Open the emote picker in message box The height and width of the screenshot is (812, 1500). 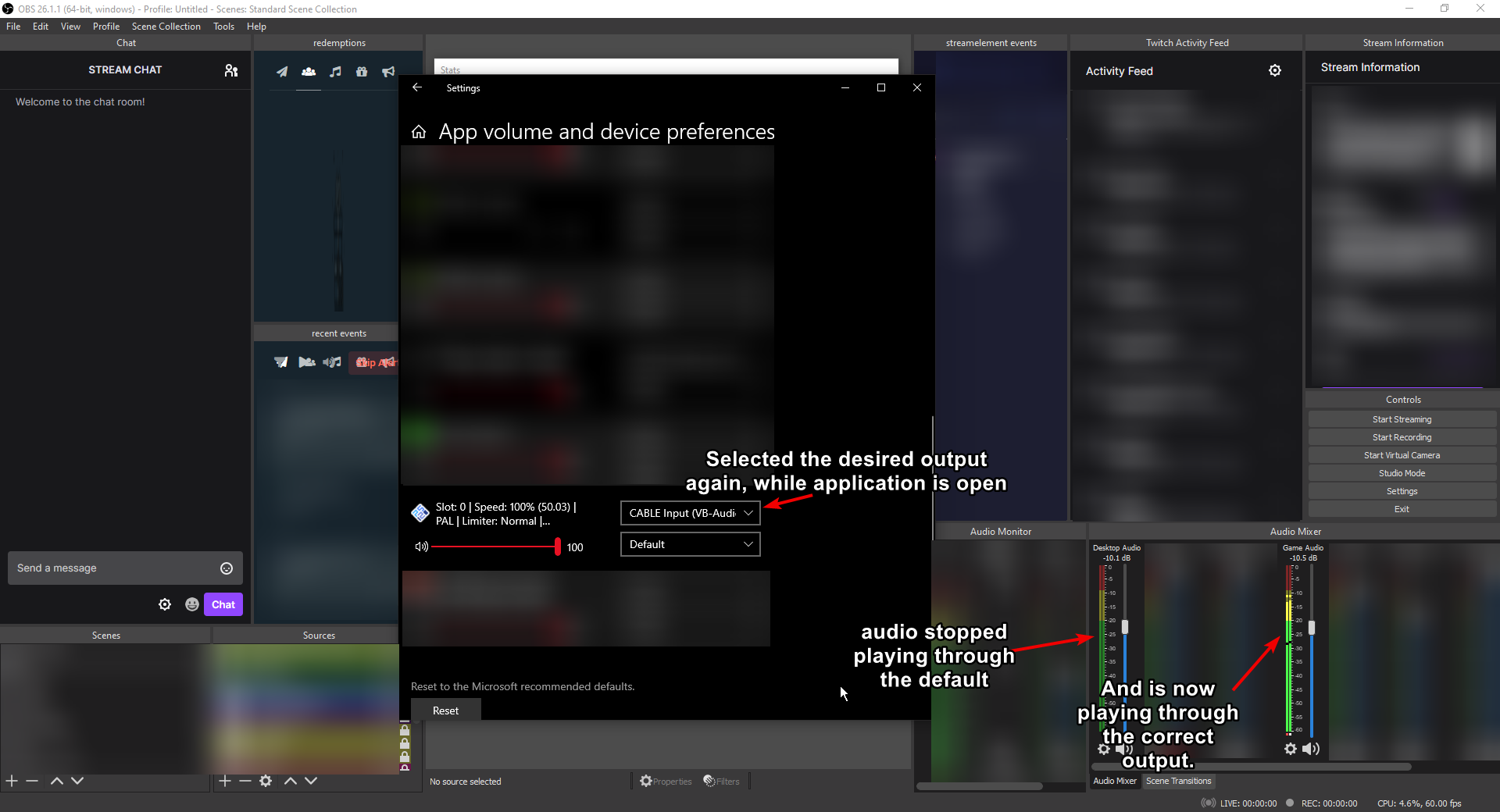tap(227, 568)
